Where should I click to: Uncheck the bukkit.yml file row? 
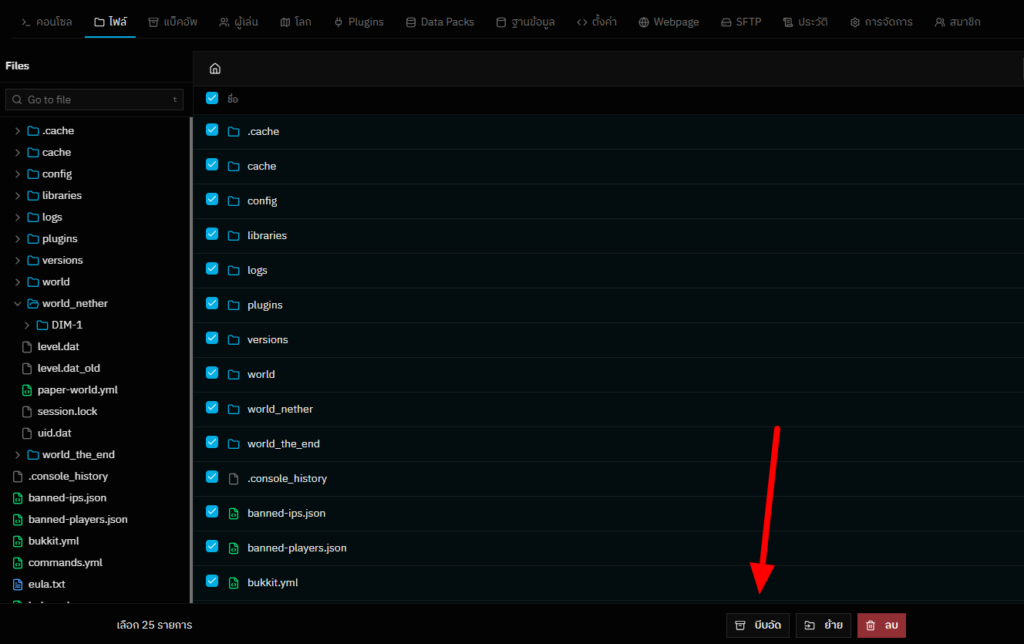pyautogui.click(x=211, y=580)
